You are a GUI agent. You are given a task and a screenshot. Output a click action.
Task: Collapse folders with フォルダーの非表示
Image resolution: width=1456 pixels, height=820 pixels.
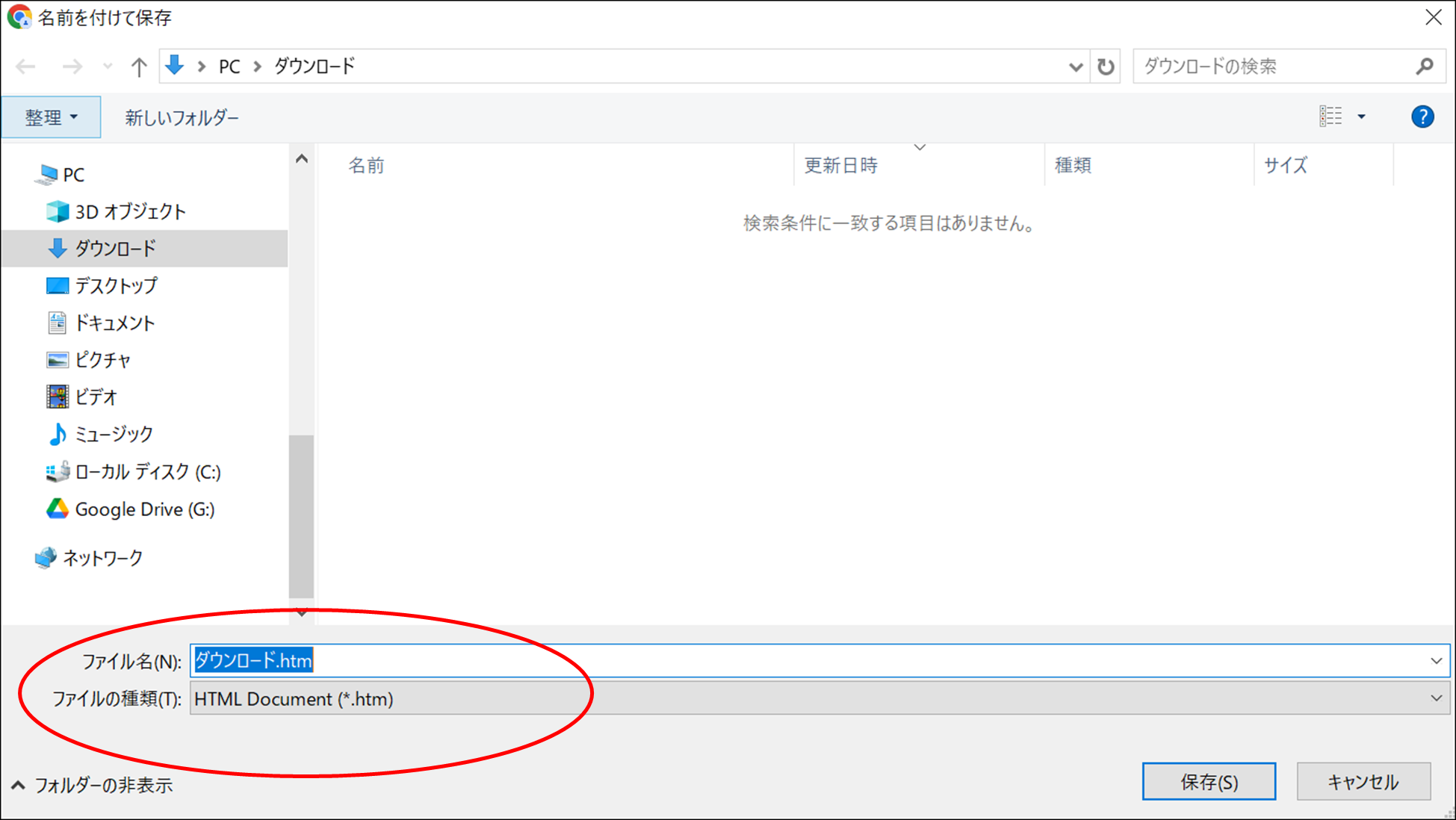(92, 785)
